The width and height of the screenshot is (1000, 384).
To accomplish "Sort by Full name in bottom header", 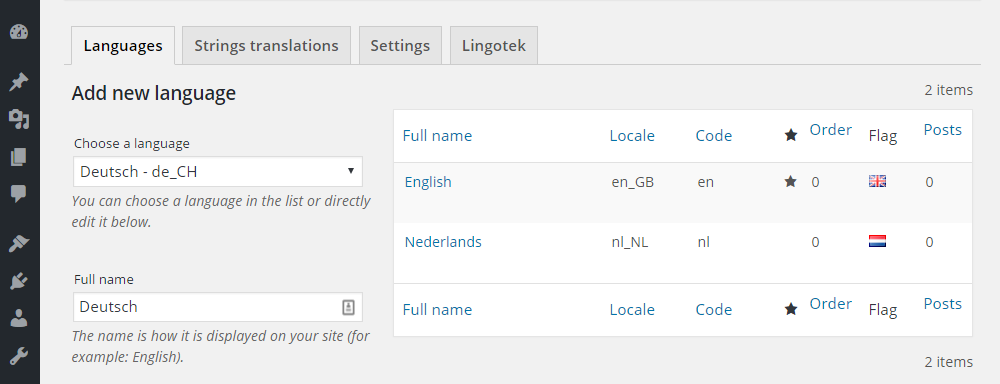I will 438,310.
